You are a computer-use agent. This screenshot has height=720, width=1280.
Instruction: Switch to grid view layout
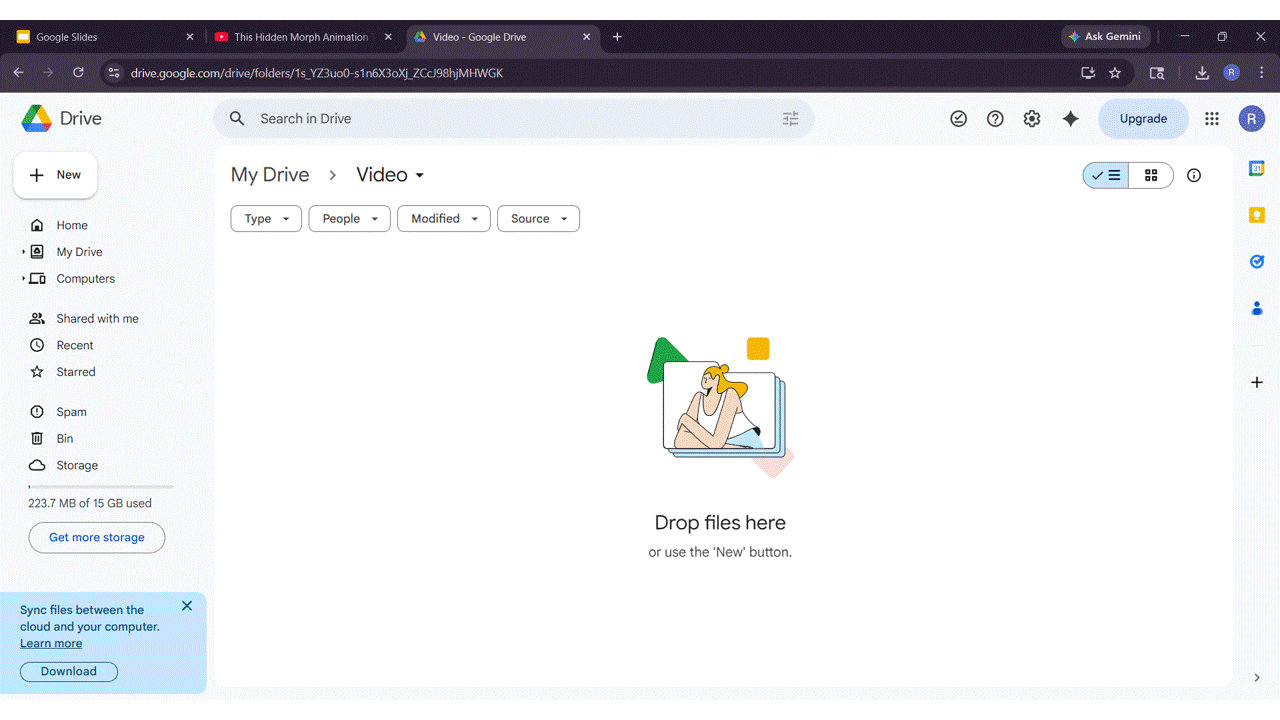[x=1151, y=175]
